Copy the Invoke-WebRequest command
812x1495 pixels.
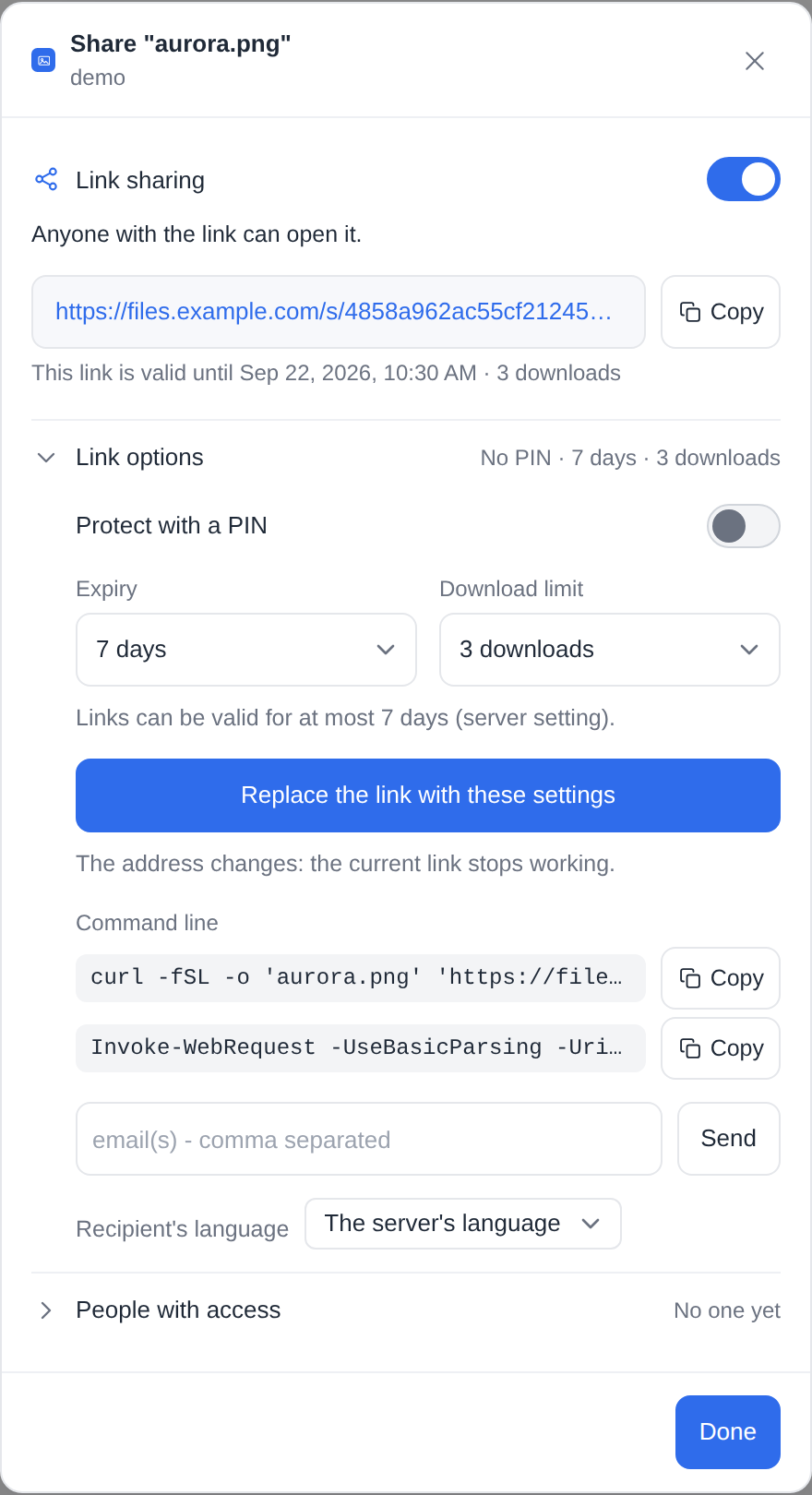(721, 1048)
